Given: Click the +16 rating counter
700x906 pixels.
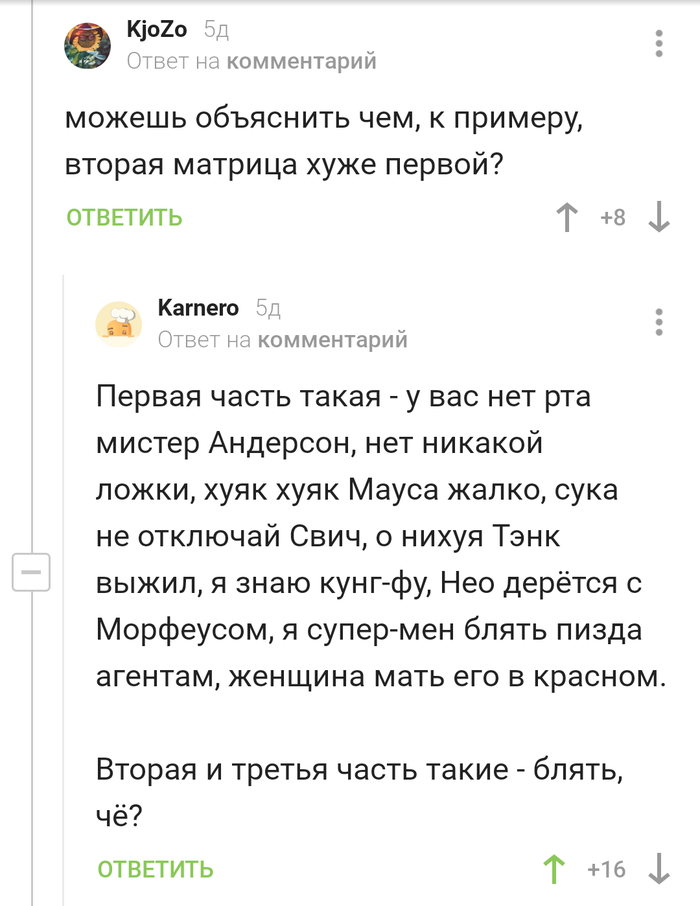Looking at the screenshot, I should (x=607, y=869).
